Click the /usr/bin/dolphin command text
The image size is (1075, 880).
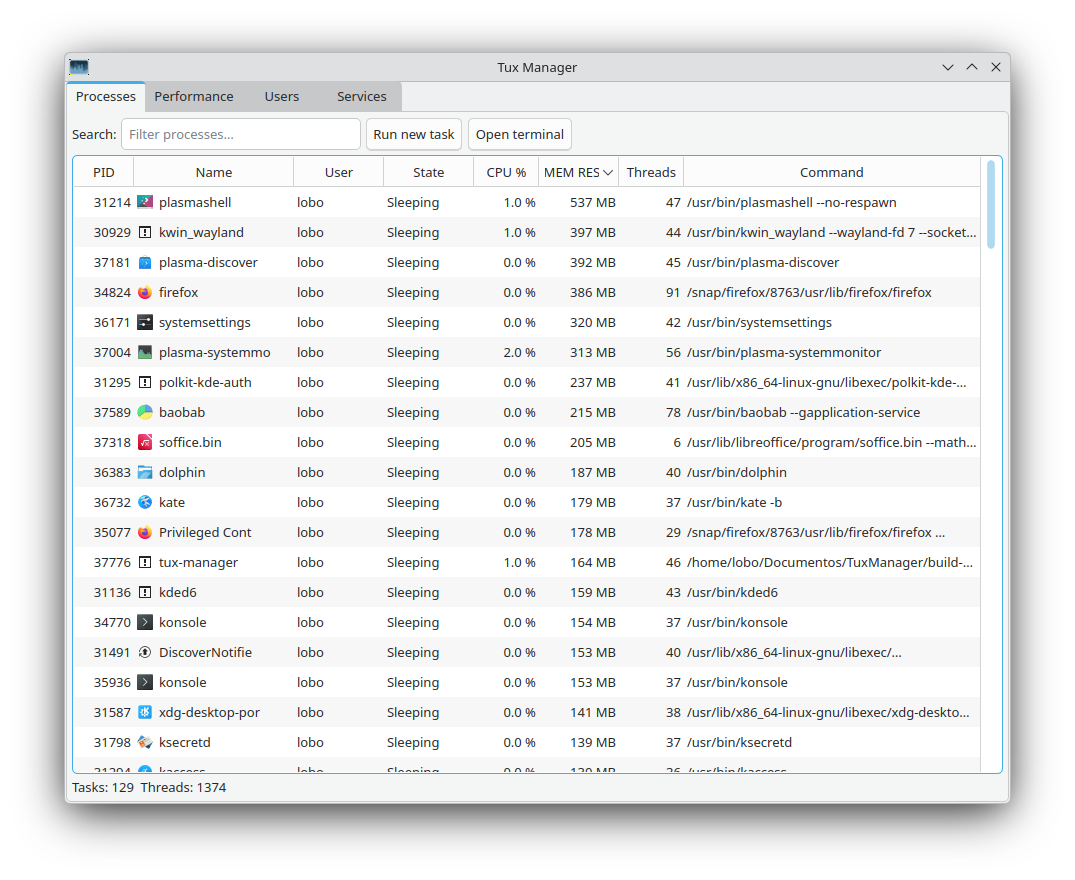point(737,472)
